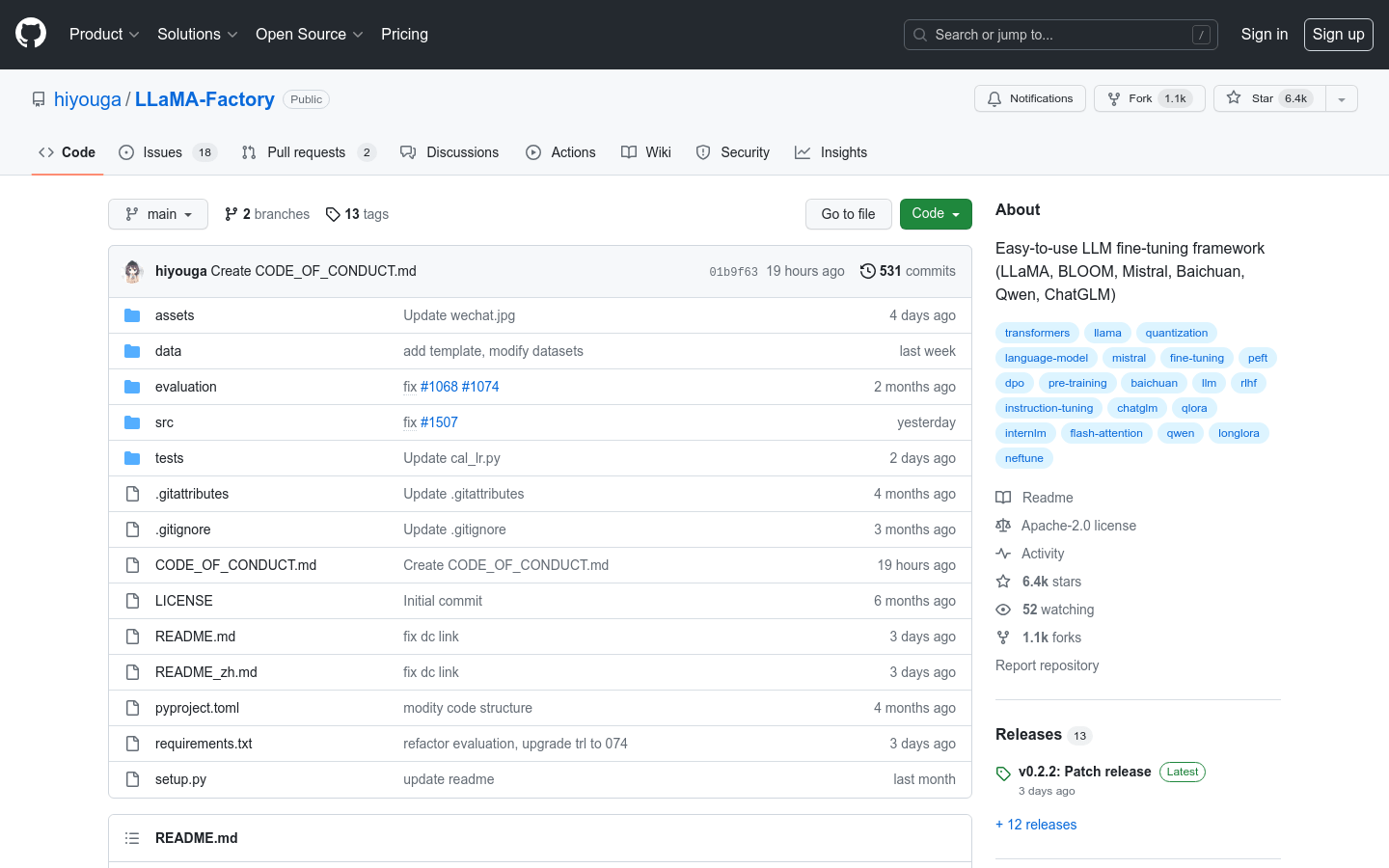Image resolution: width=1389 pixels, height=868 pixels.
Task: Open the + 12 releases link
Action: tap(1036, 825)
